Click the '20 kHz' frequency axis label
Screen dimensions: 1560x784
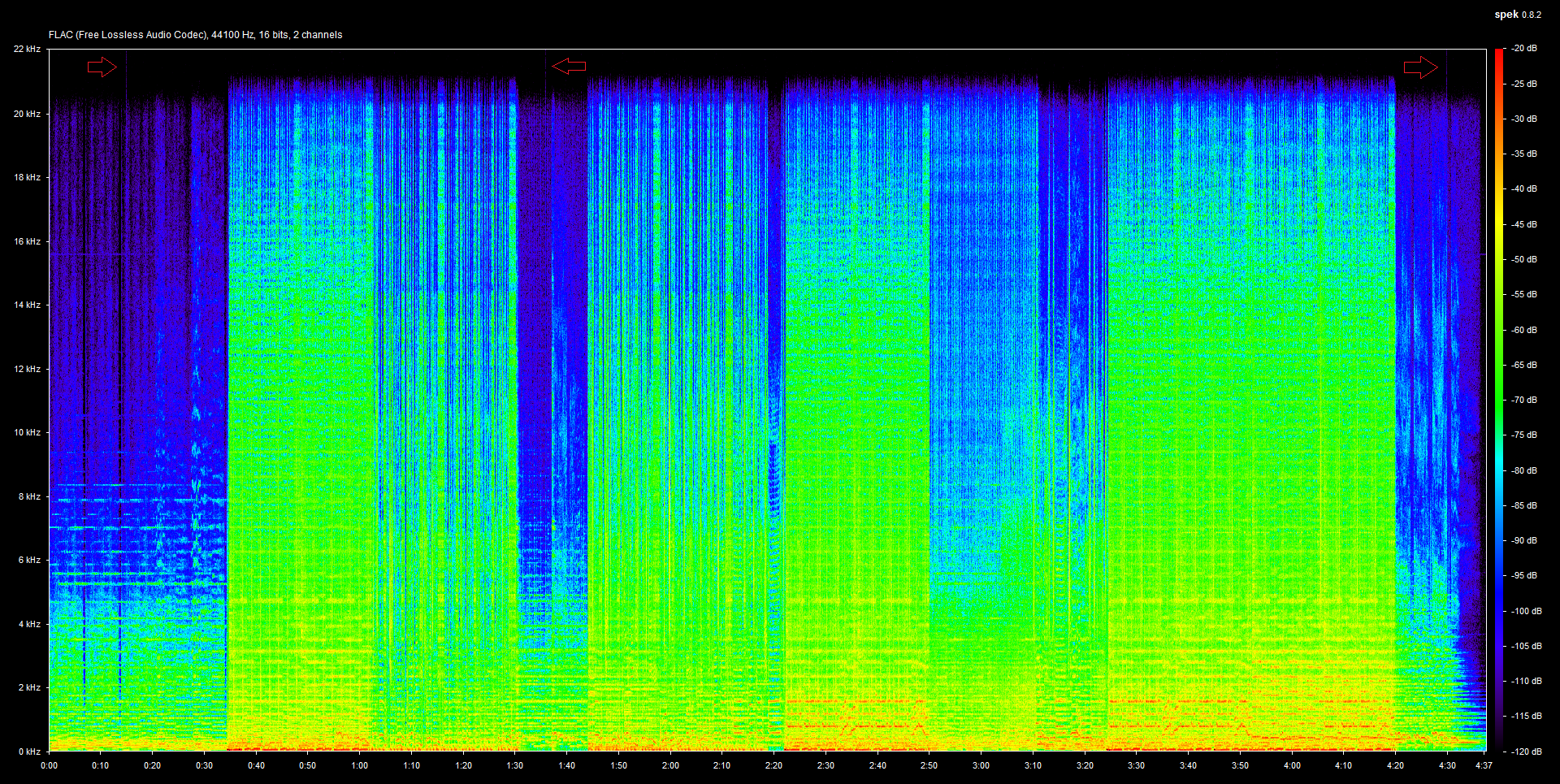tap(27, 114)
